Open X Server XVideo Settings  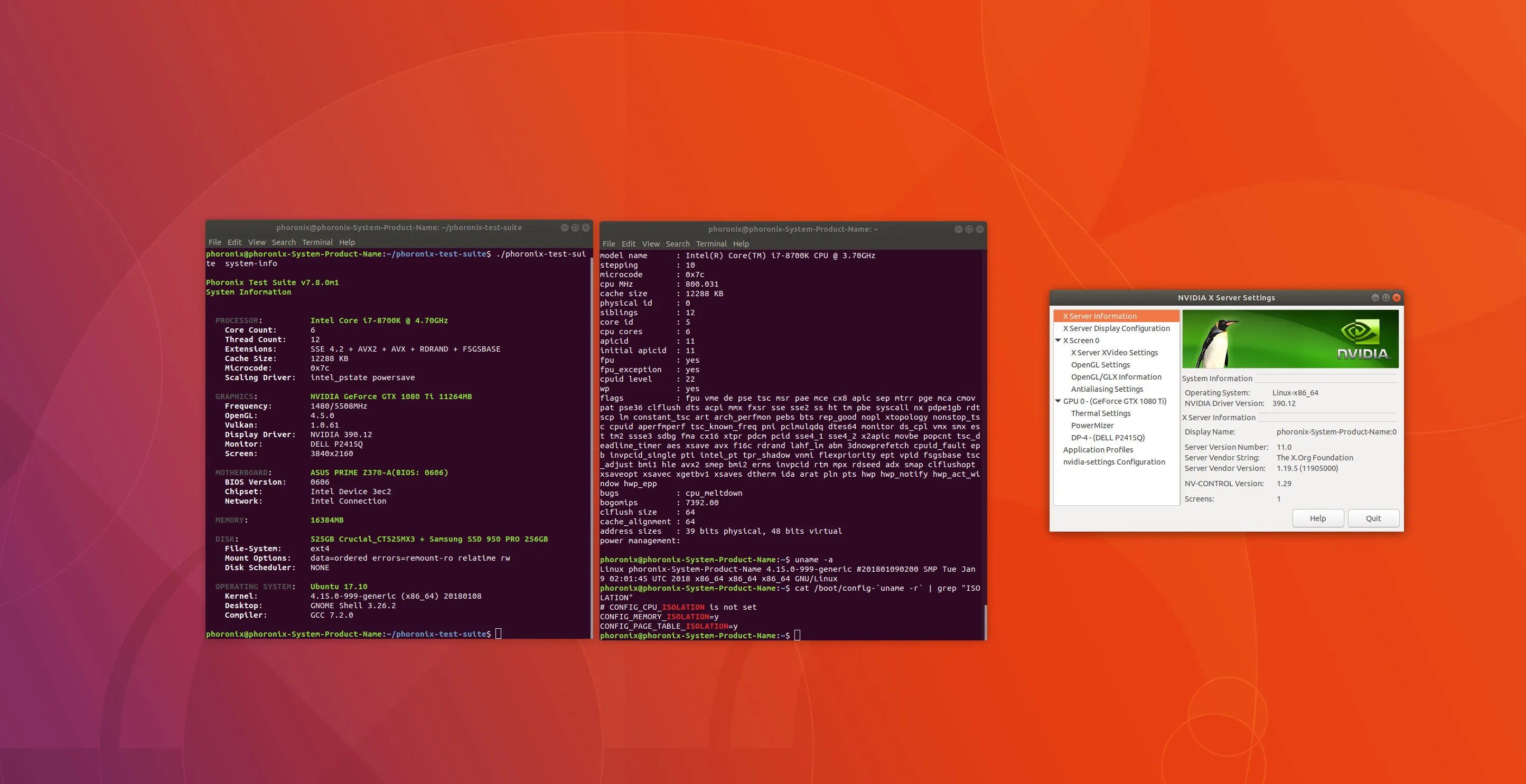1113,352
